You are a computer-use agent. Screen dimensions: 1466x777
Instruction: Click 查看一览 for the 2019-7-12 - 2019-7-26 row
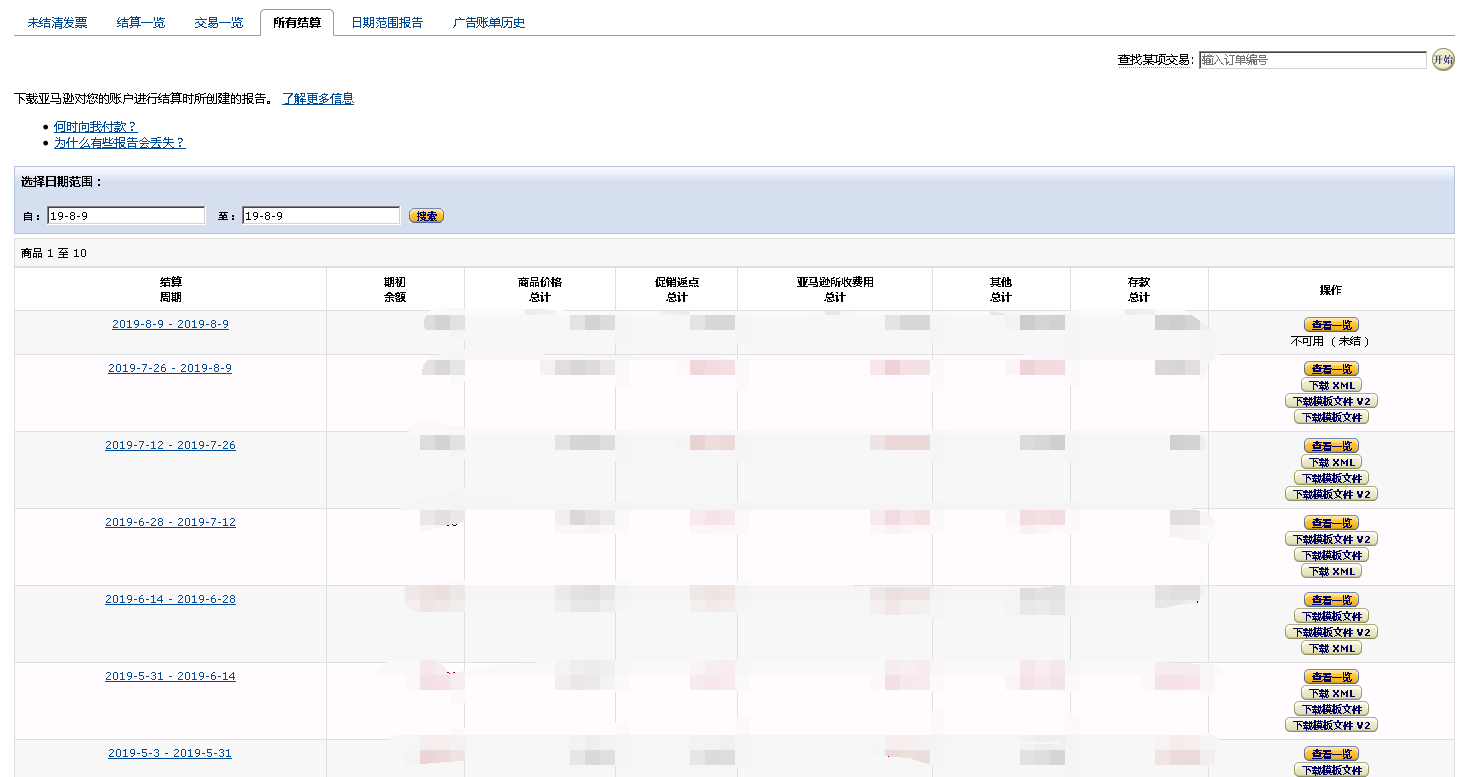(1331, 446)
